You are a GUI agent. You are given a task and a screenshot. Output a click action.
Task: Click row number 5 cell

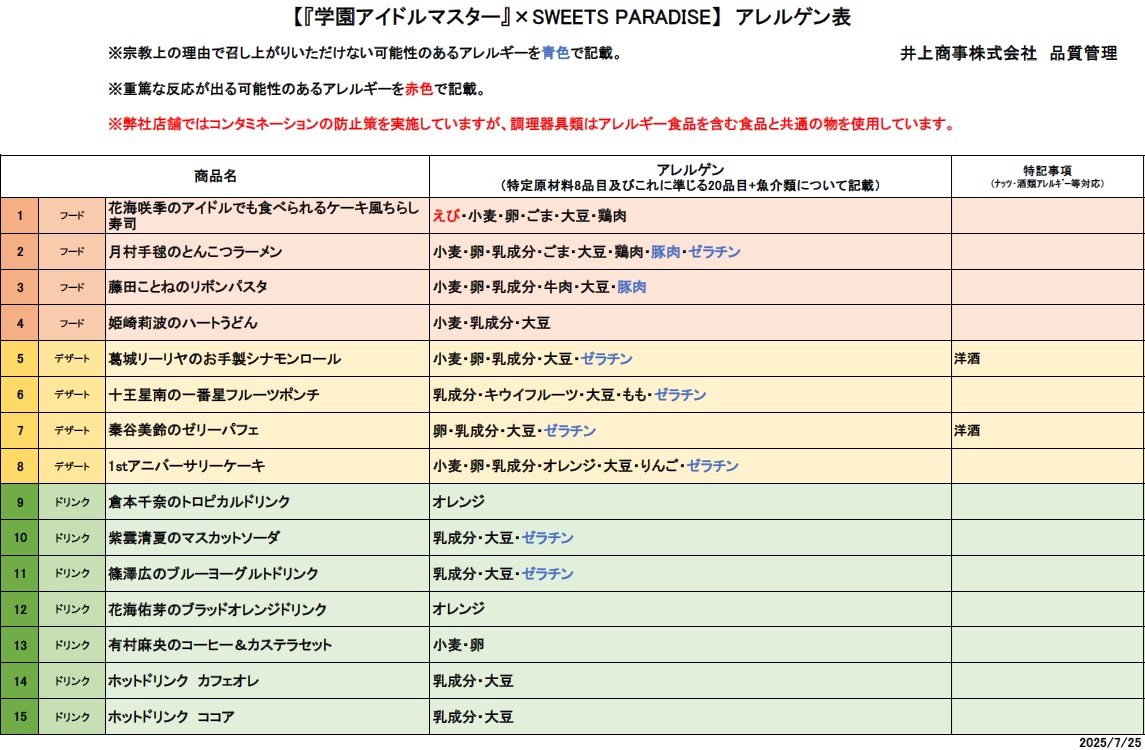(20, 359)
